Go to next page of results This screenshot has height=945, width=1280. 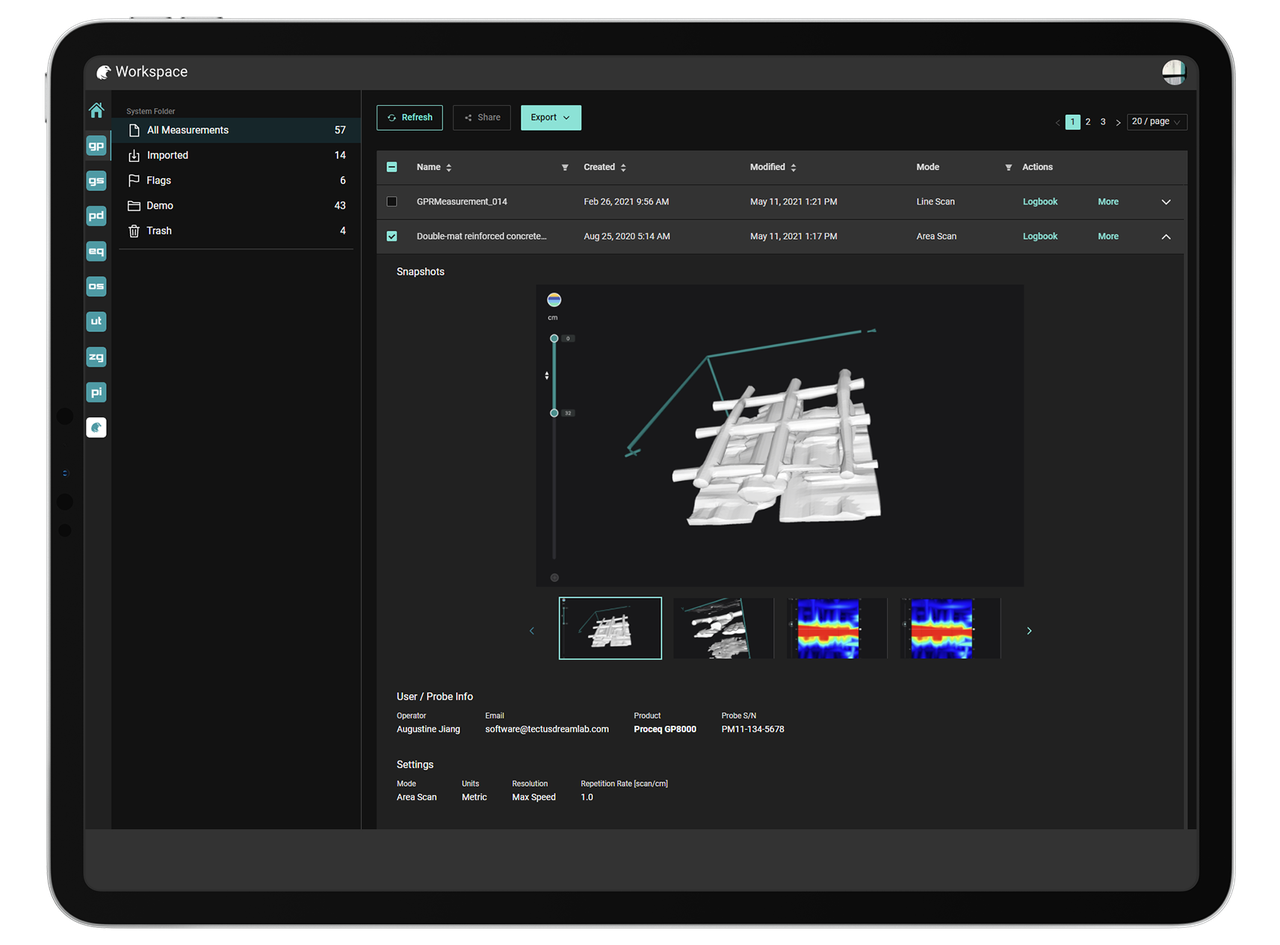pyautogui.click(x=1118, y=122)
